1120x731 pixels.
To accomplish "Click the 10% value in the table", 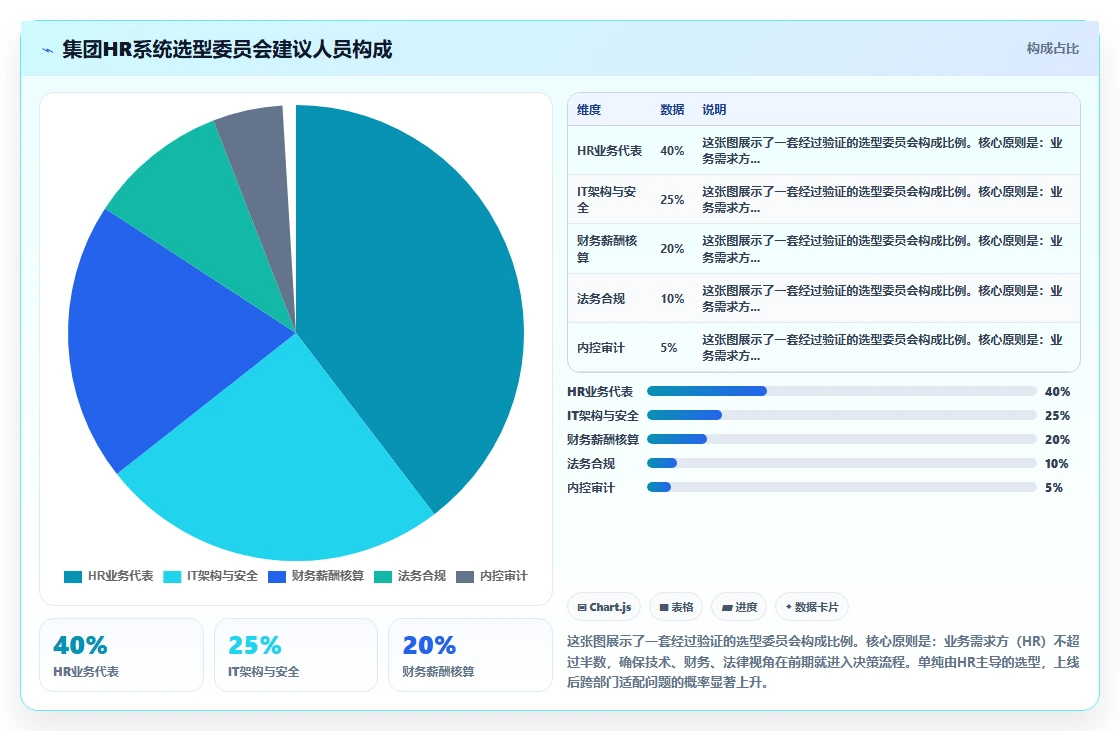I will tap(672, 299).
